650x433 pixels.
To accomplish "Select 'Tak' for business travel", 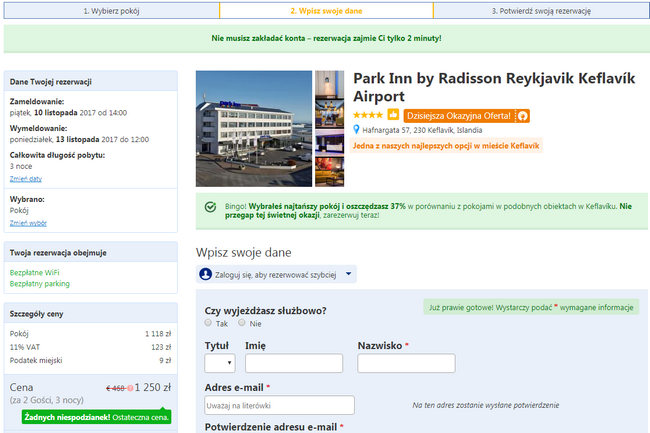I will click(x=209, y=324).
